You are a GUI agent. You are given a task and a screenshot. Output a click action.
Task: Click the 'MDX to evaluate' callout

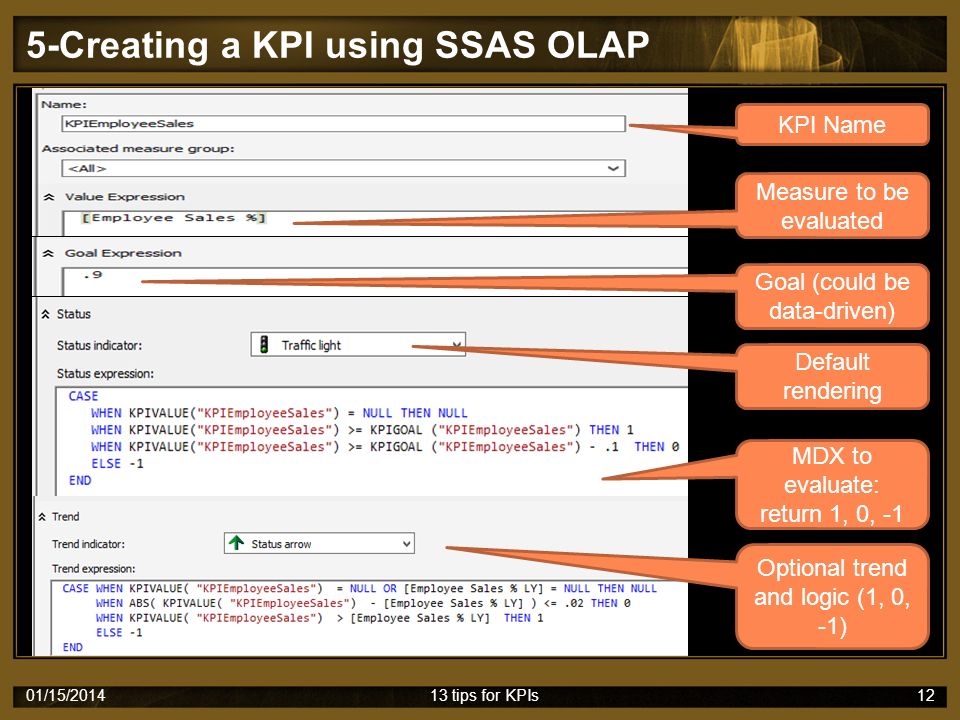coord(832,484)
